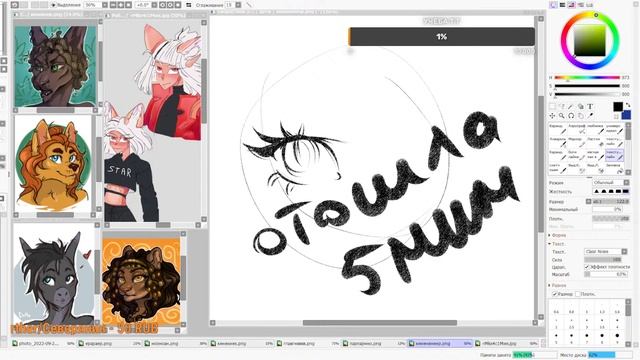
Task: Switch to the photo_2022-09-2 document tab
Action: [43, 344]
